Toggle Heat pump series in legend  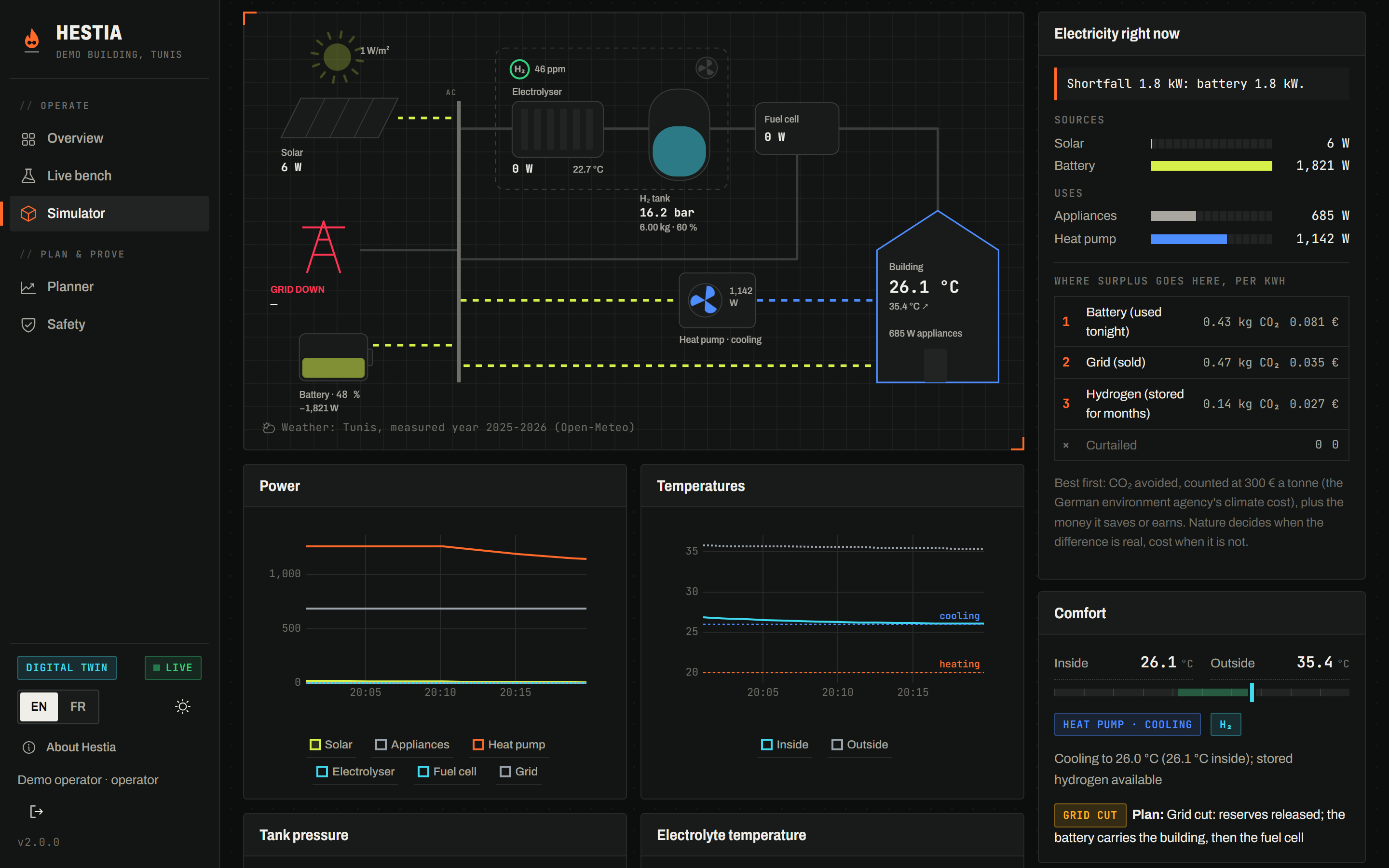coord(508,745)
